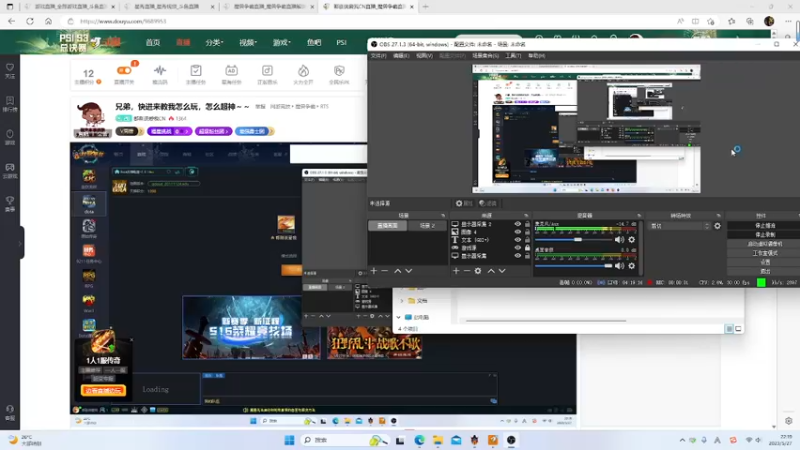Image resolution: width=800 pixels, height=450 pixels.
Task: Click 停止录制 button in OBS controls
Action: 765,235
